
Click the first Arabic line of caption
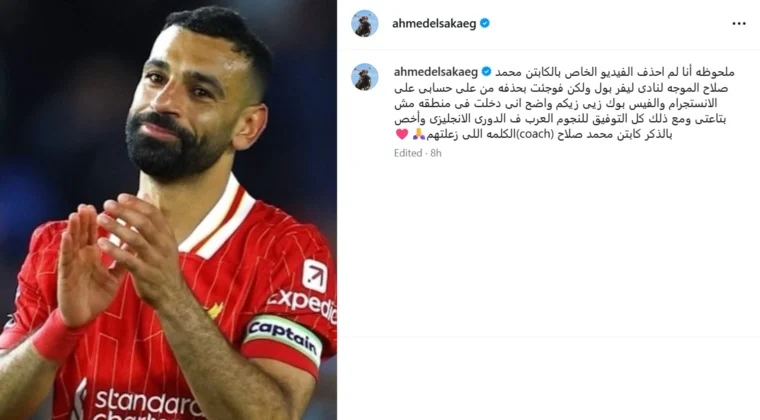tap(615, 72)
